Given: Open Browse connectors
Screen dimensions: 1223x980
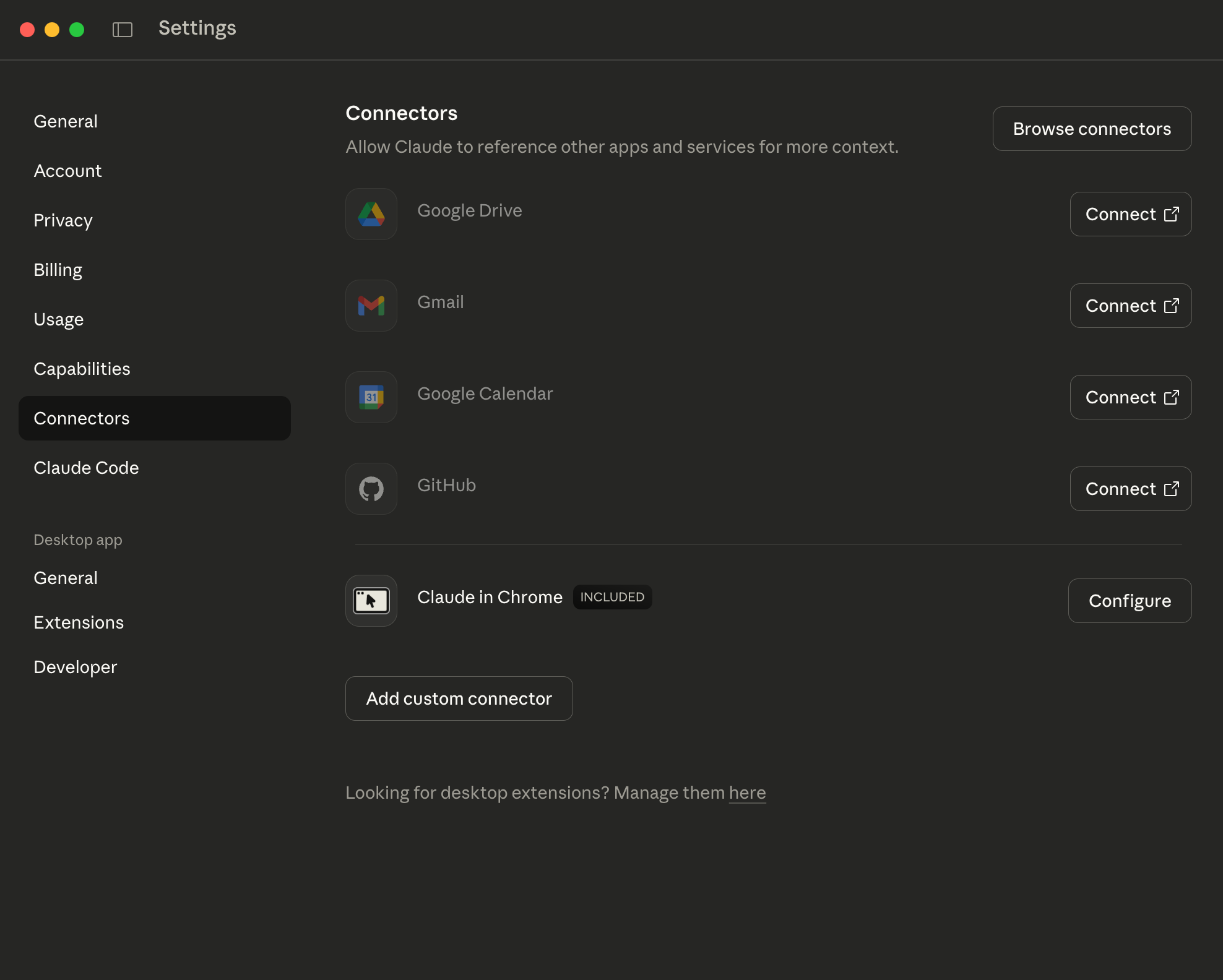Looking at the screenshot, I should tap(1091, 129).
